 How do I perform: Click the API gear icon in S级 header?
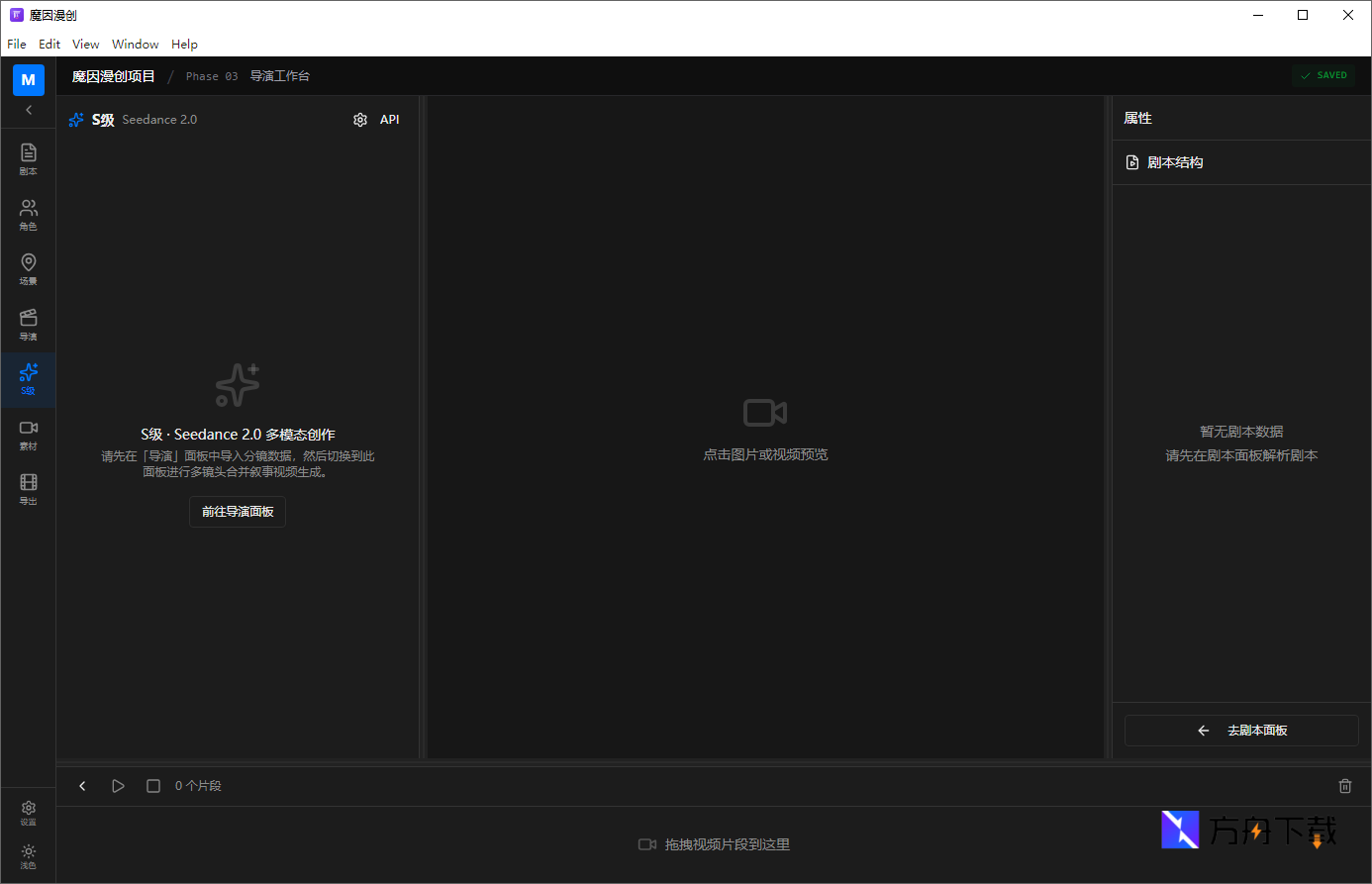tap(360, 120)
